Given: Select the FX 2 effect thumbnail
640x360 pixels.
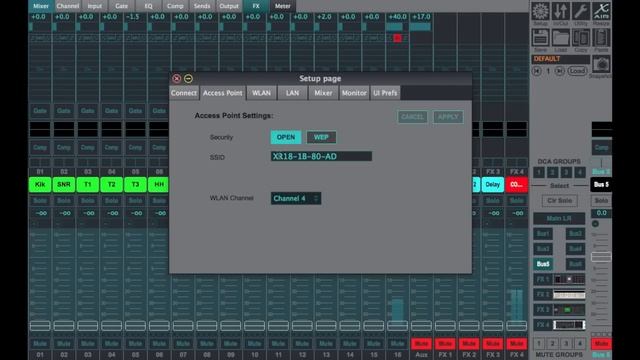Looking at the screenshot, I should click(569, 295).
